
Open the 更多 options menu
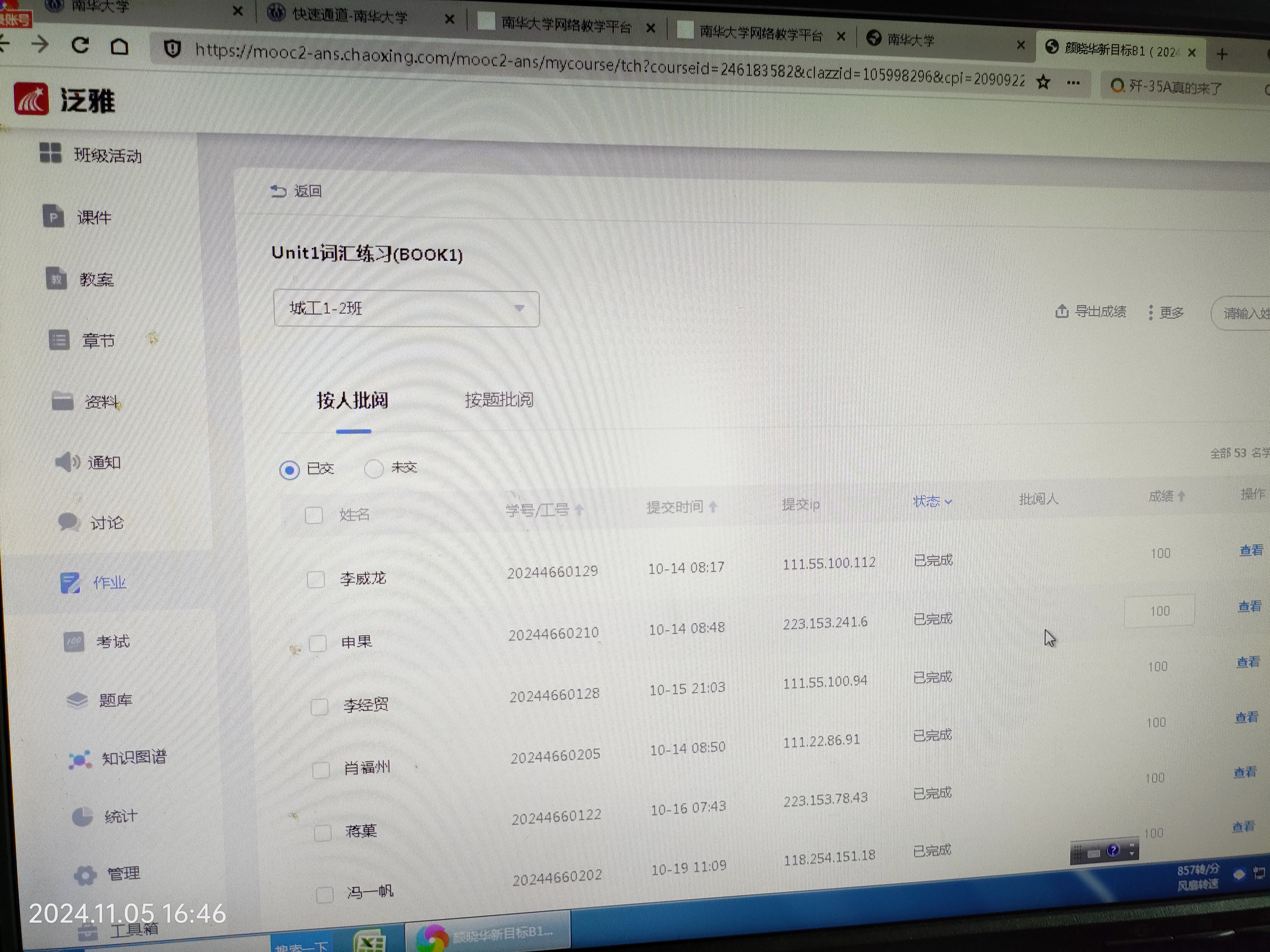pyautogui.click(x=1166, y=313)
